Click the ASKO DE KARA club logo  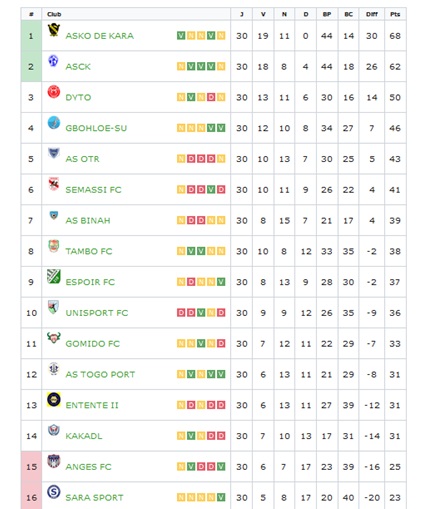coord(53,30)
